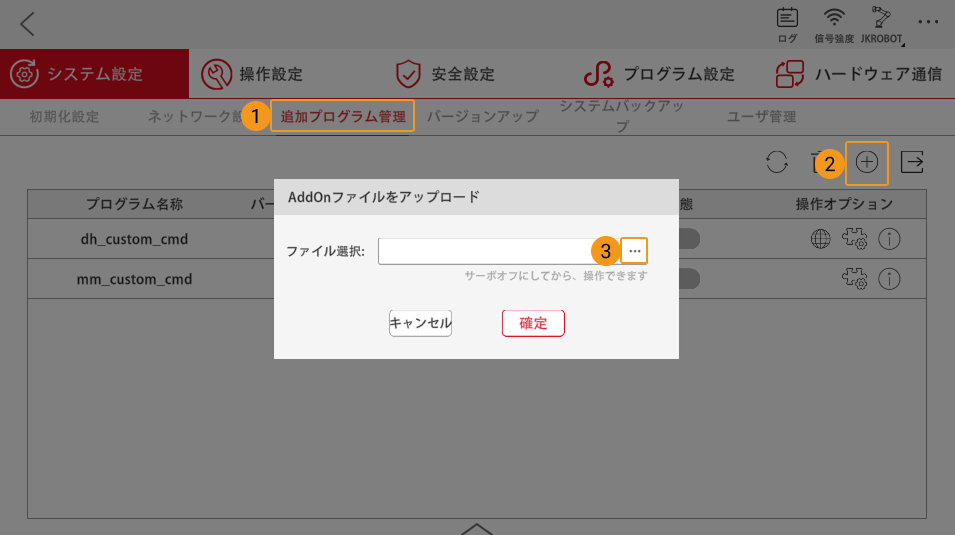Show info for mm_custom_cmd
The image size is (955, 538).
pyautogui.click(x=889, y=279)
